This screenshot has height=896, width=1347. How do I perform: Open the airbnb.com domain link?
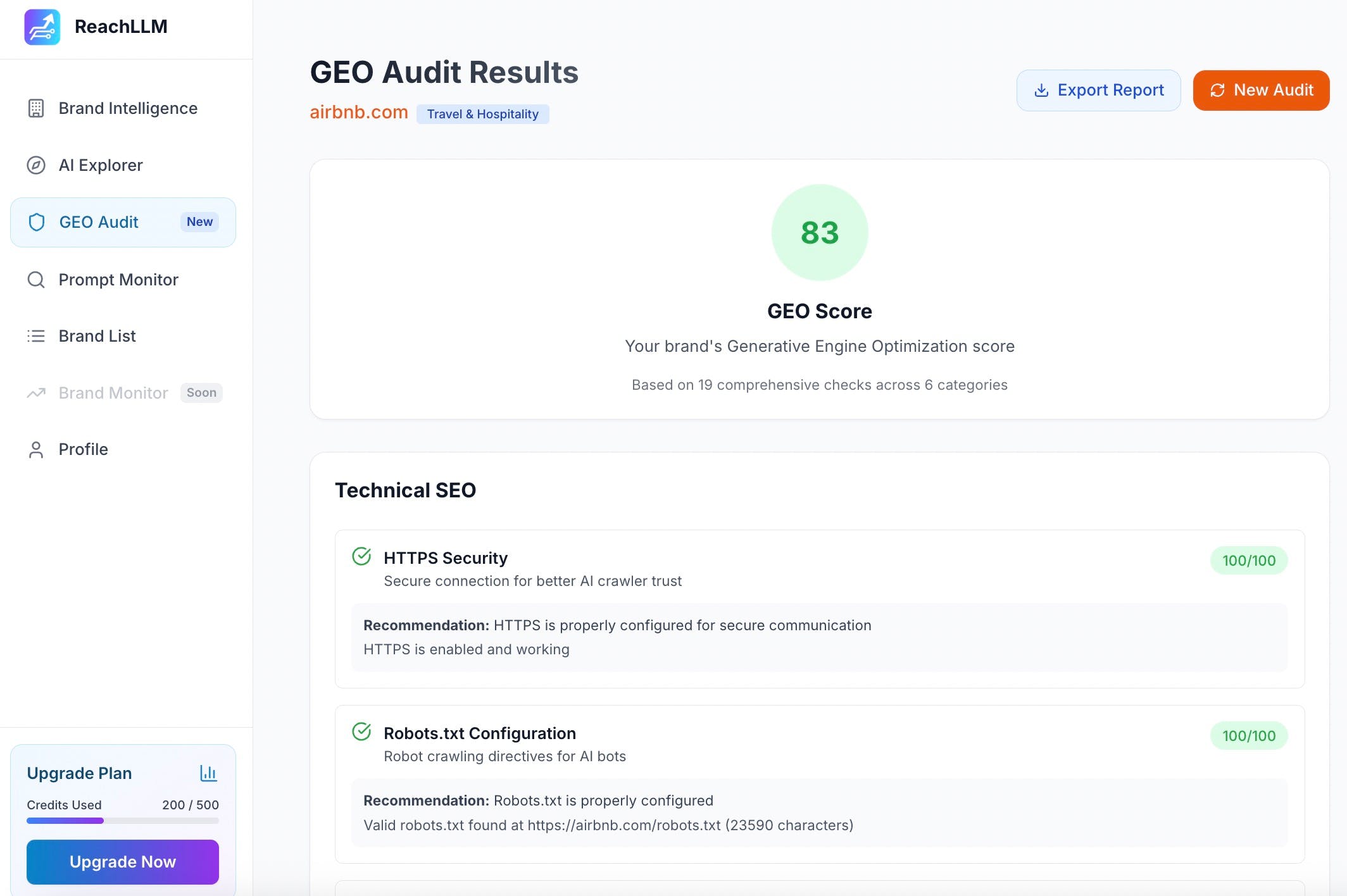359,112
